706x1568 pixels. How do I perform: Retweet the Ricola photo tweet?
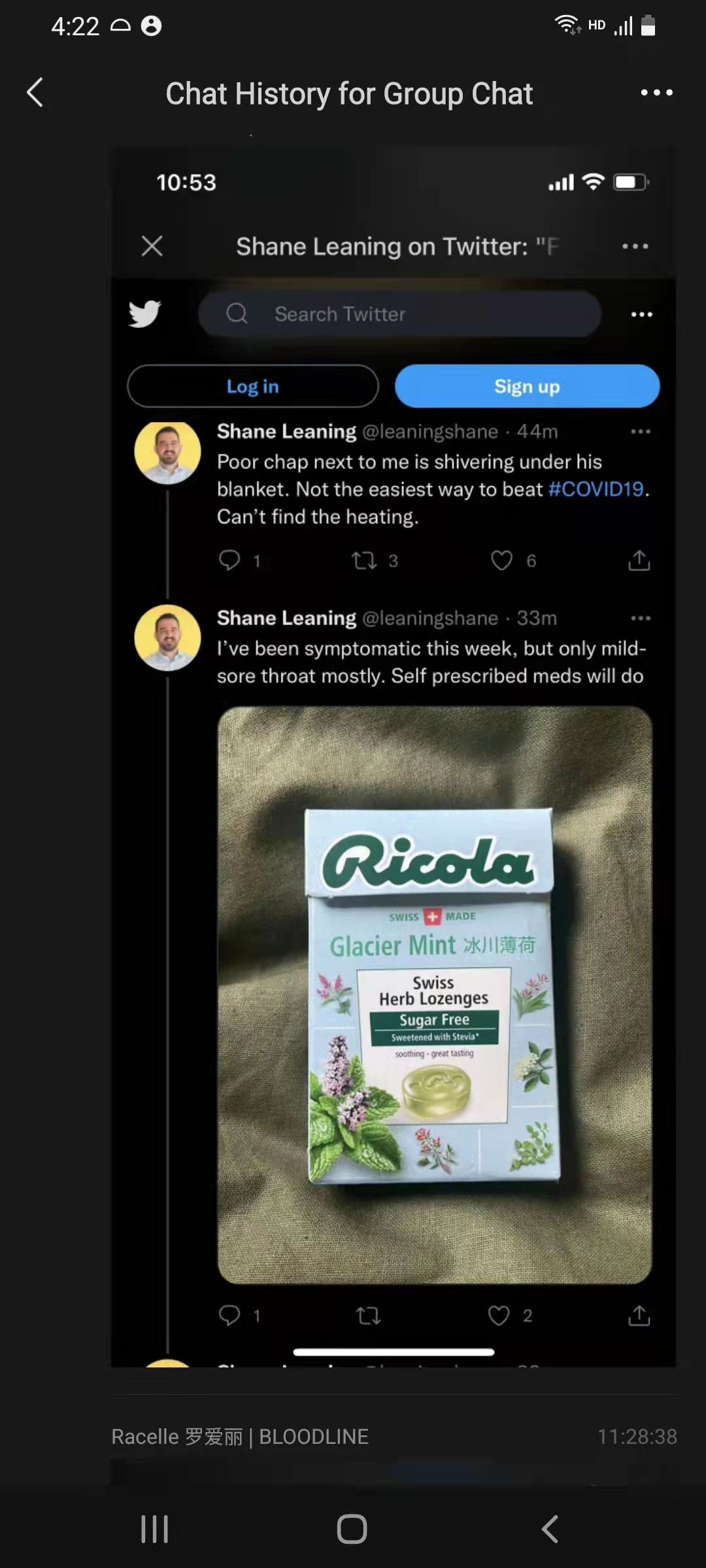tap(369, 1315)
